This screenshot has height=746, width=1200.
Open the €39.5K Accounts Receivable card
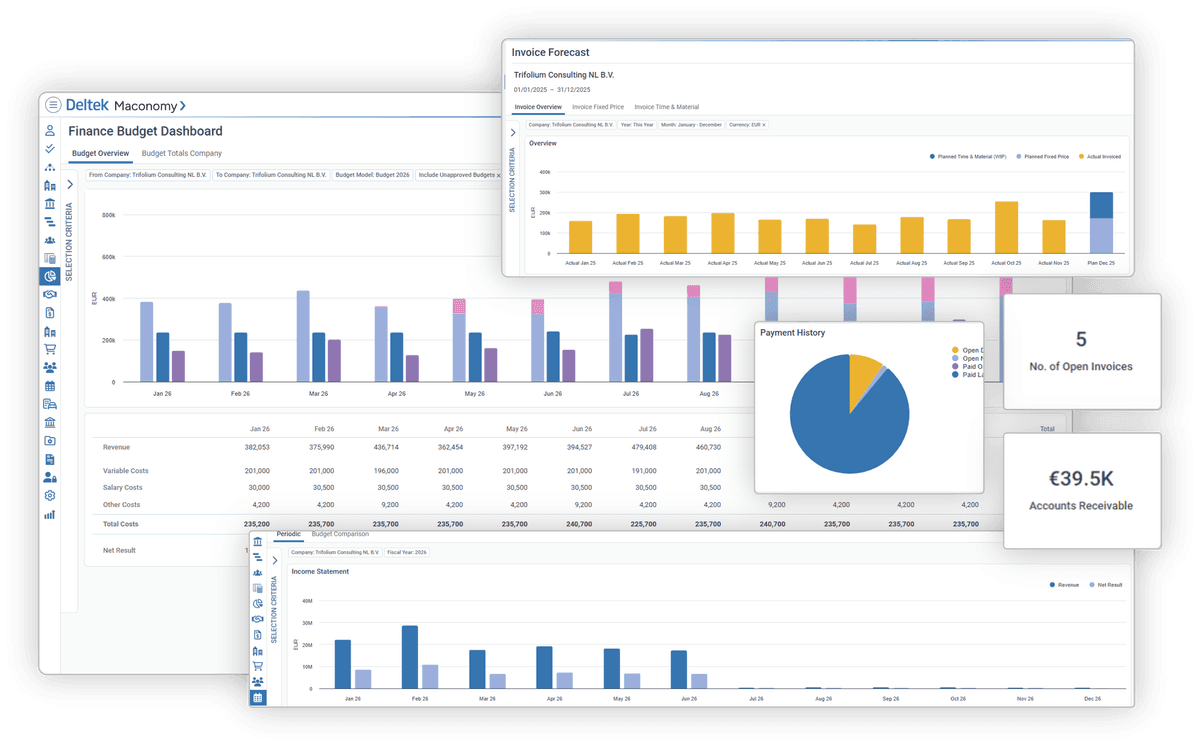coord(1081,490)
